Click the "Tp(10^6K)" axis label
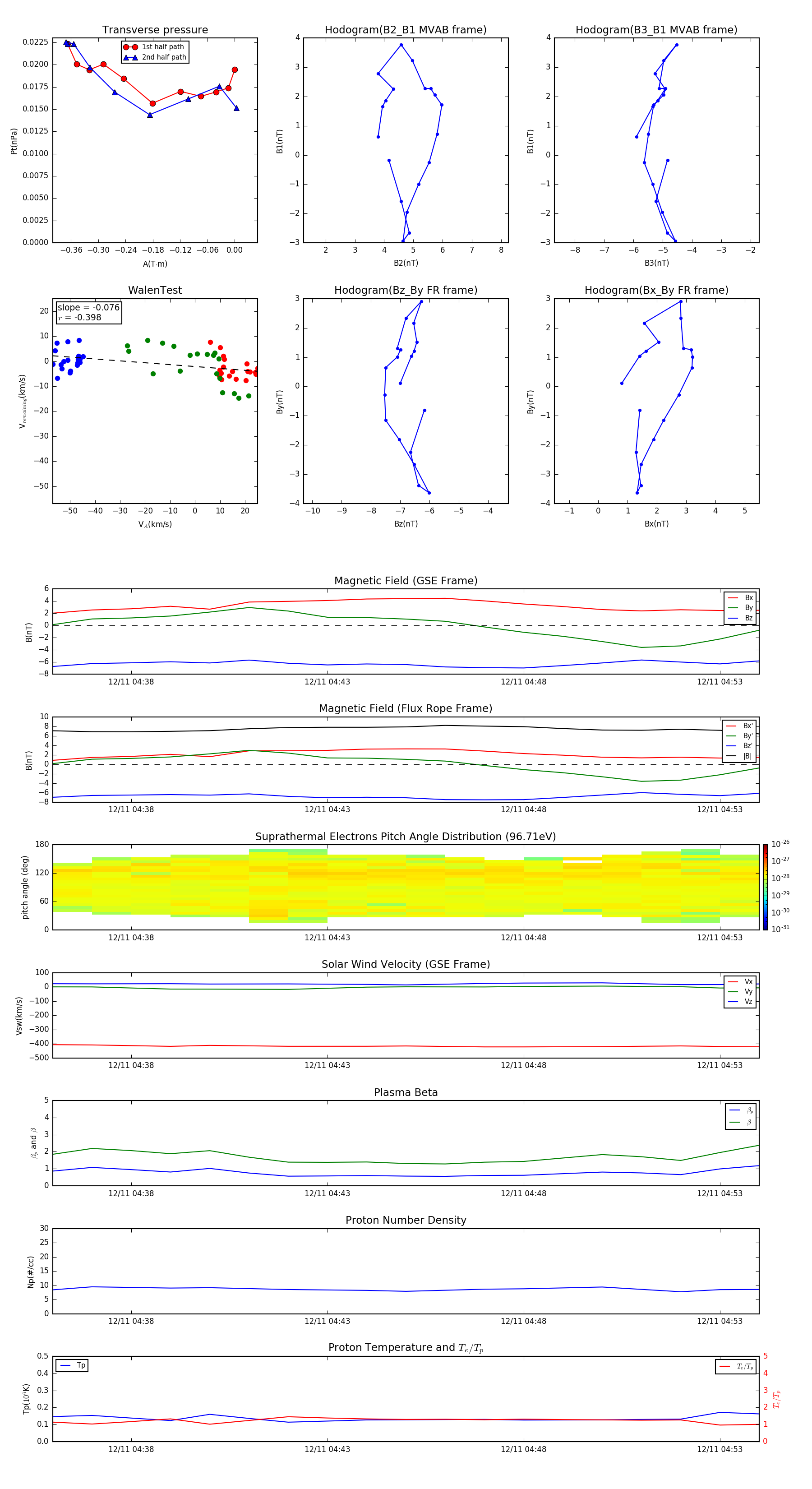This screenshot has width=812, height=1489. coord(26,1399)
